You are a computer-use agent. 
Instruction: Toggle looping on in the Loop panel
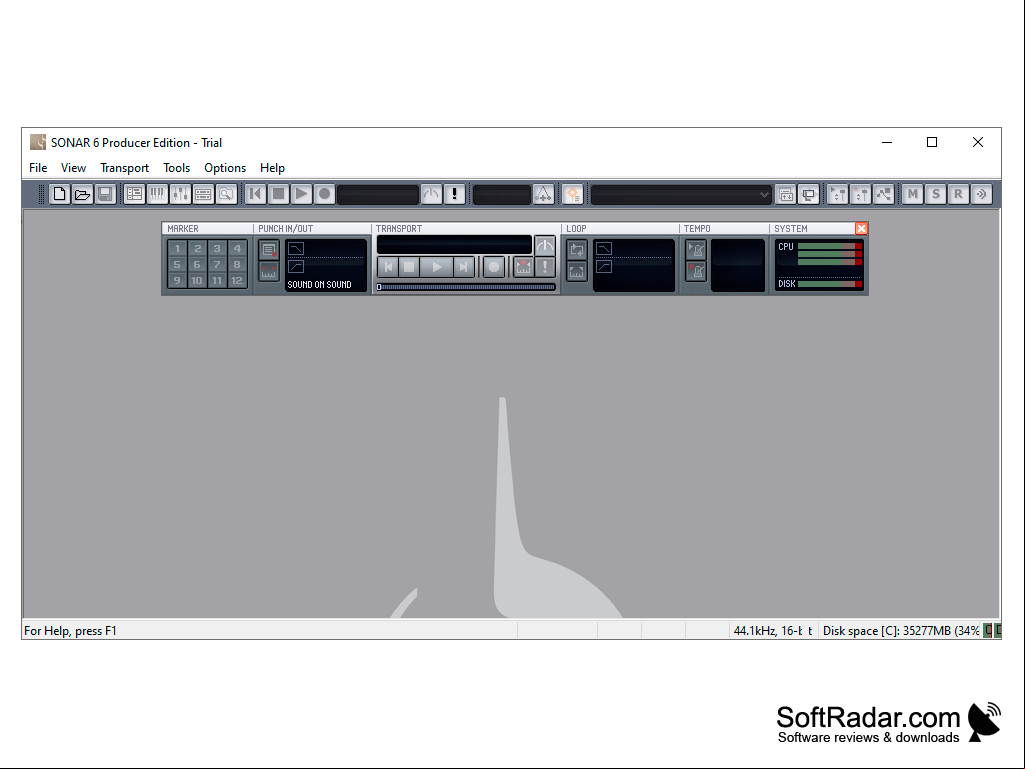click(x=577, y=250)
